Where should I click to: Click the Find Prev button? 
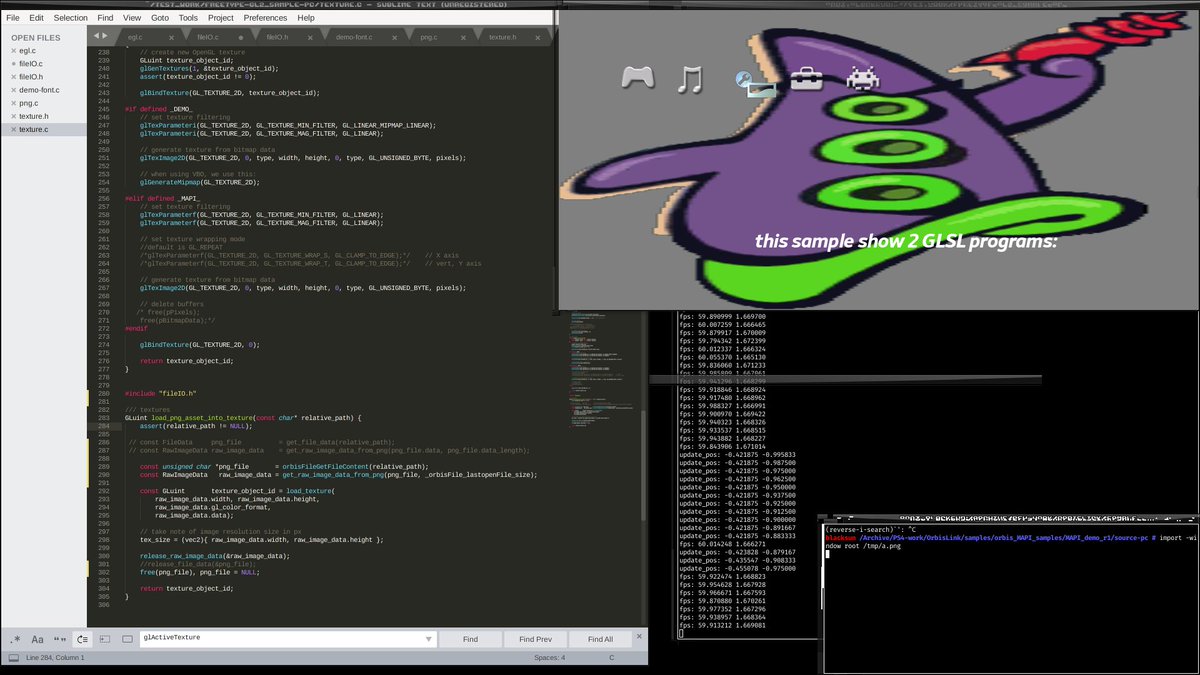[535, 639]
